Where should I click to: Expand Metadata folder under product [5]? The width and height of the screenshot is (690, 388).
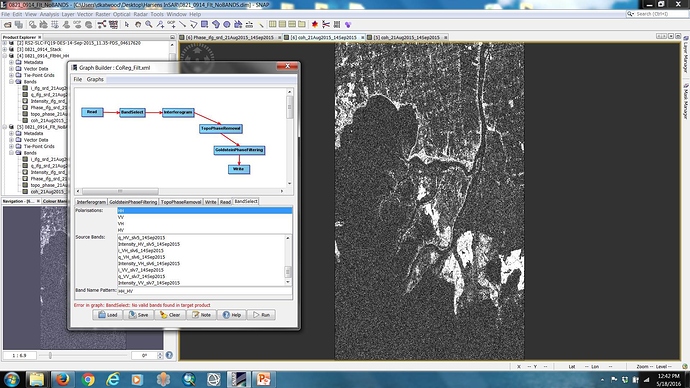point(11,133)
